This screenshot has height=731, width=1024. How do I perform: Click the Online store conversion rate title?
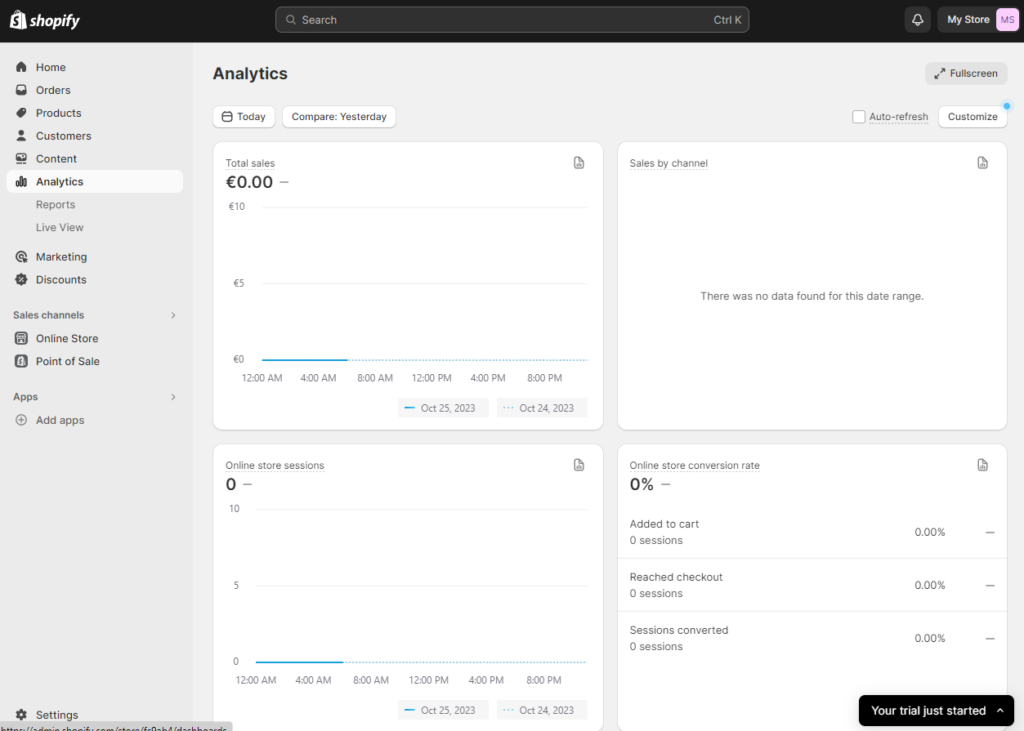[694, 465]
